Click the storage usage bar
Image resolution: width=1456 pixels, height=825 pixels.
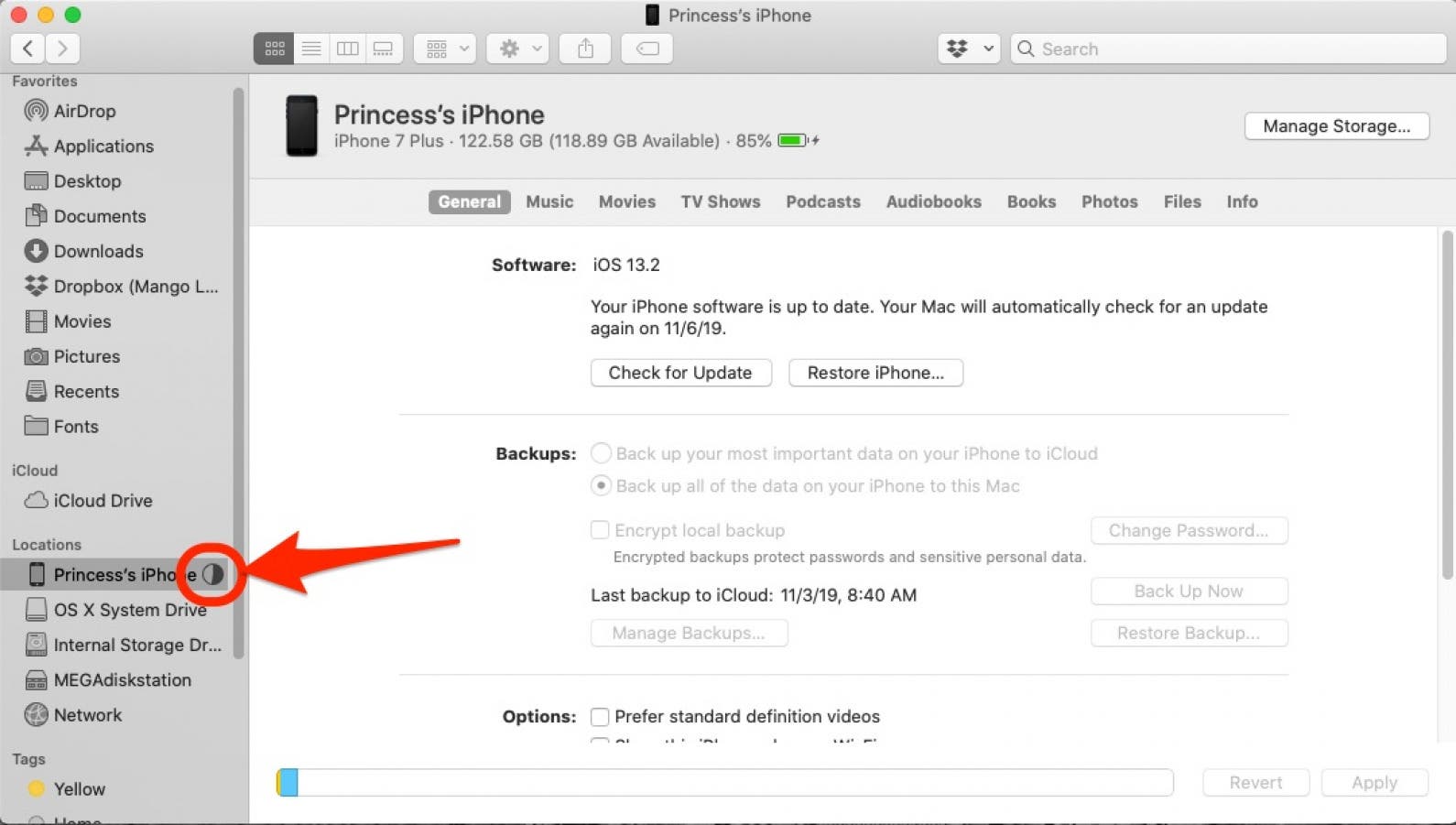[724, 782]
